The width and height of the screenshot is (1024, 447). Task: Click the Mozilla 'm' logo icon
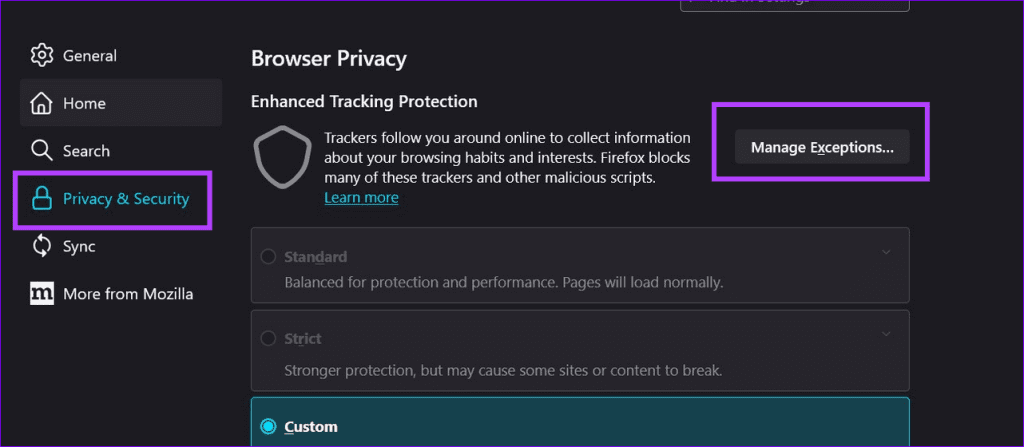click(x=42, y=294)
